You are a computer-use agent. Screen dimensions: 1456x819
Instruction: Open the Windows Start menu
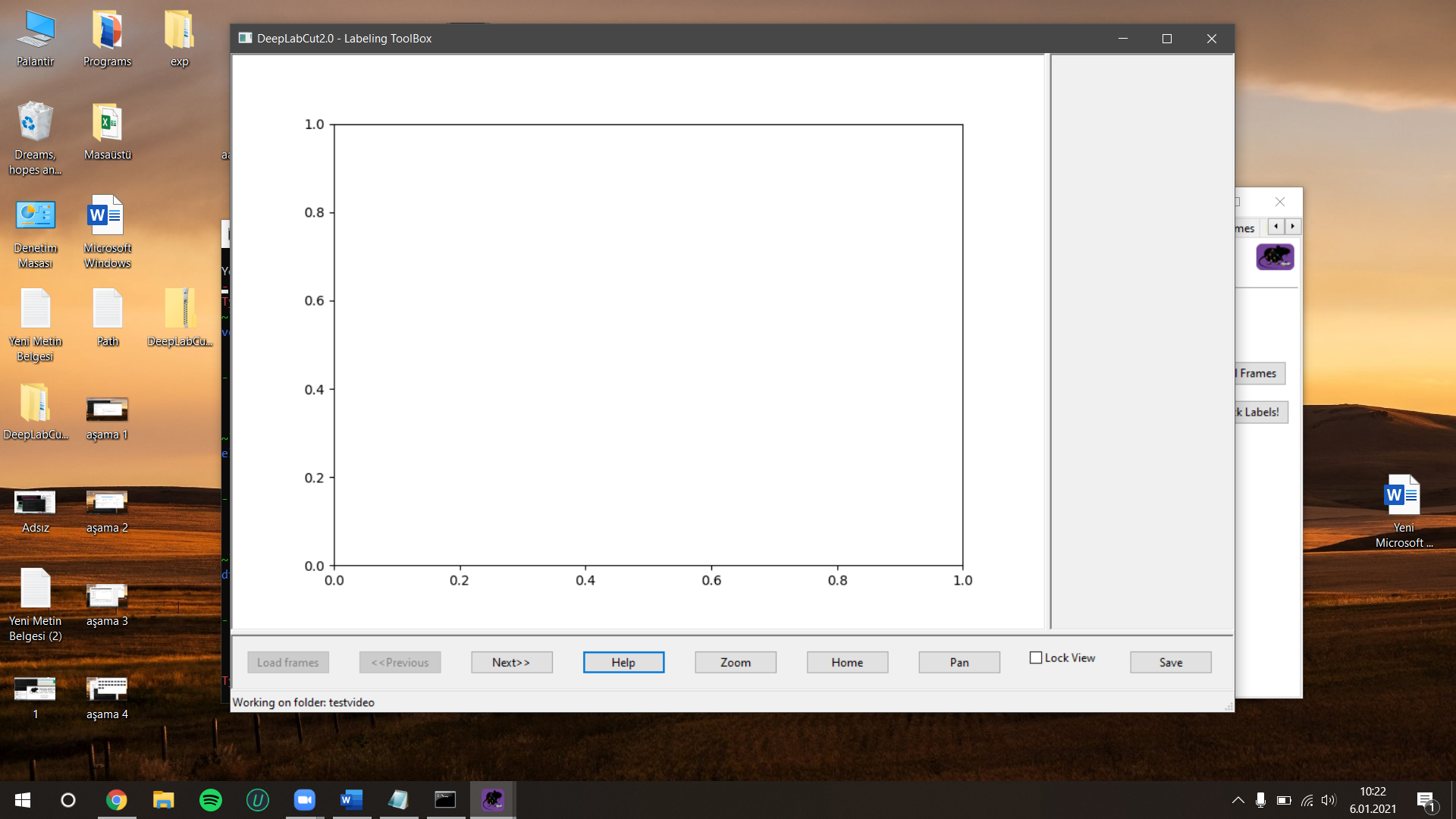pyautogui.click(x=22, y=800)
